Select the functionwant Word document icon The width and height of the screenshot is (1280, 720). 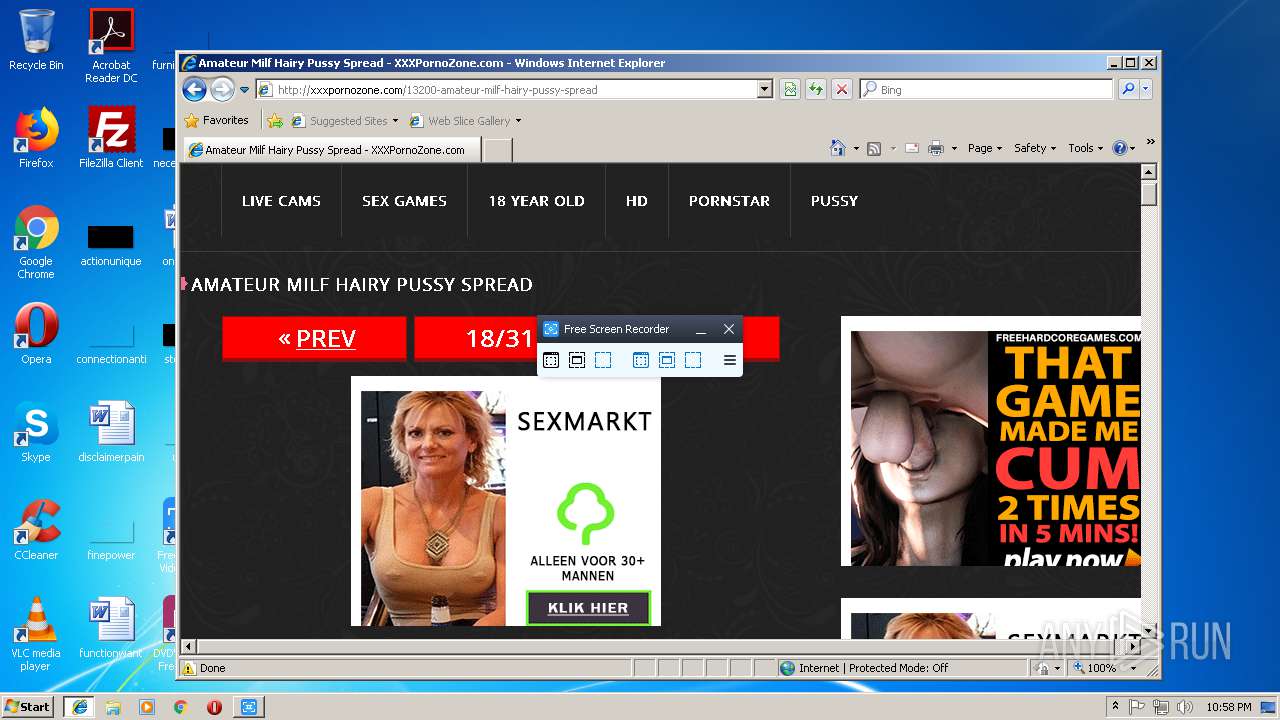click(x=111, y=628)
